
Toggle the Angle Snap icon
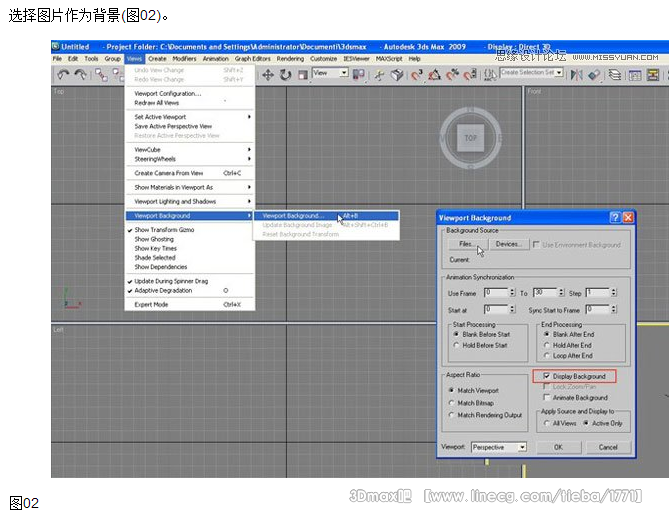point(434,75)
